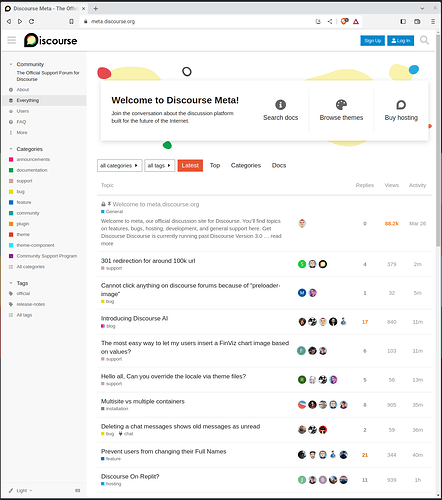This screenshot has height=500, width=442.
Task: Collapse the Categories sidebar section
Action: [11, 149]
